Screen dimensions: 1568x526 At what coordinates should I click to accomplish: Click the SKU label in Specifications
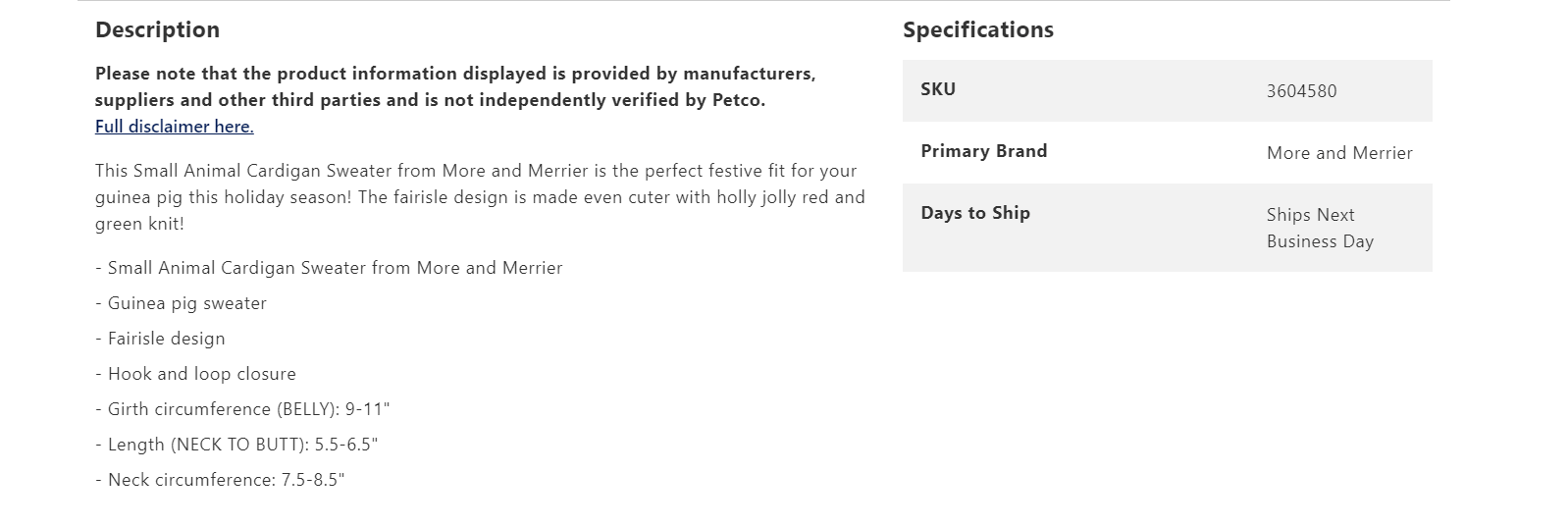point(938,89)
